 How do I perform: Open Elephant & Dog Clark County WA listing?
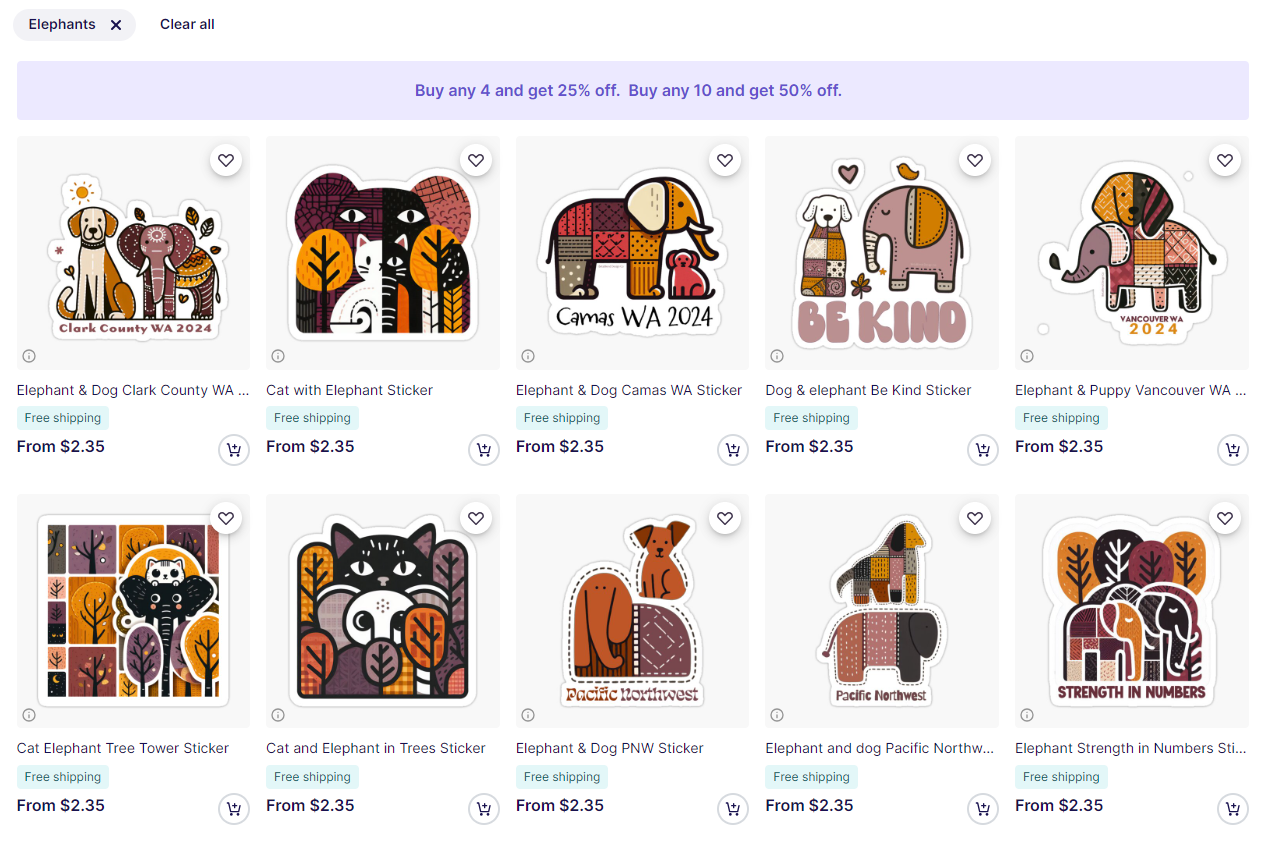tap(133, 390)
